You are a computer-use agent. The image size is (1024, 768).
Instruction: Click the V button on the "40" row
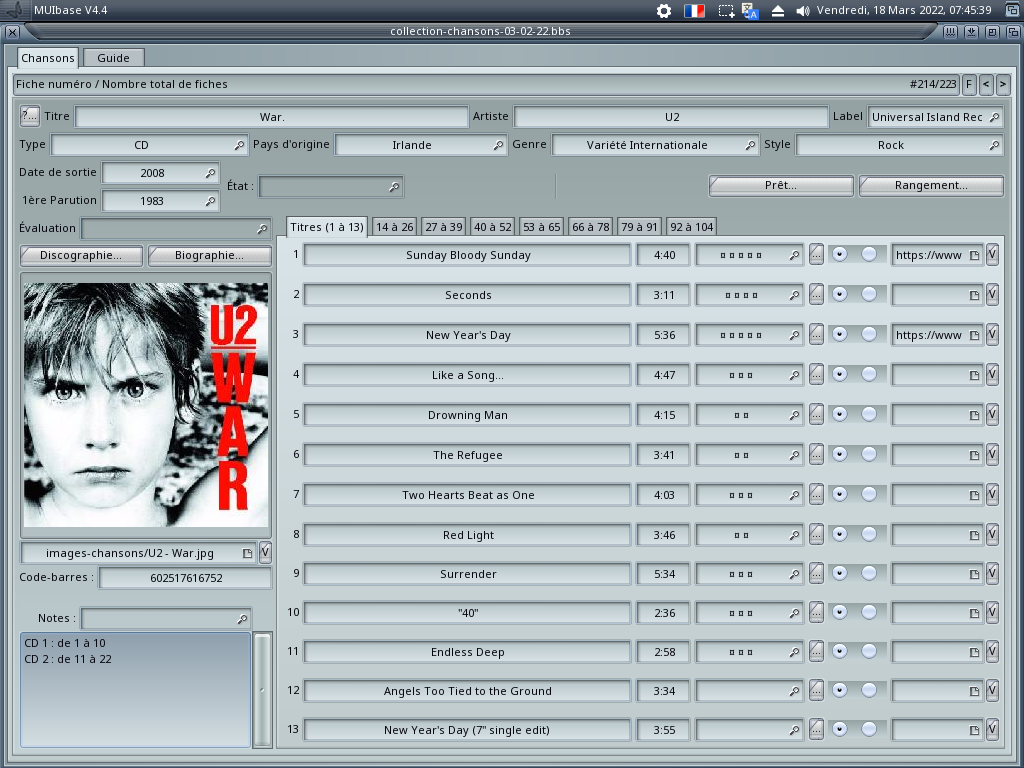992,613
